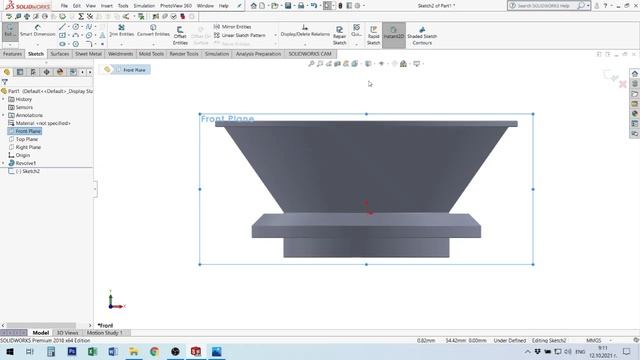Click in Search SOLIDWORKS Help field
Viewport: 640px width, 360px height.
click(x=544, y=6)
